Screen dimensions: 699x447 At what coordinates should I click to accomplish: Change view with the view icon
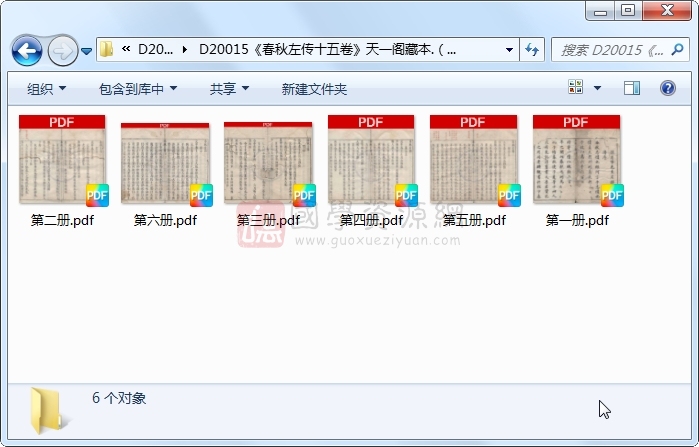click(576, 88)
